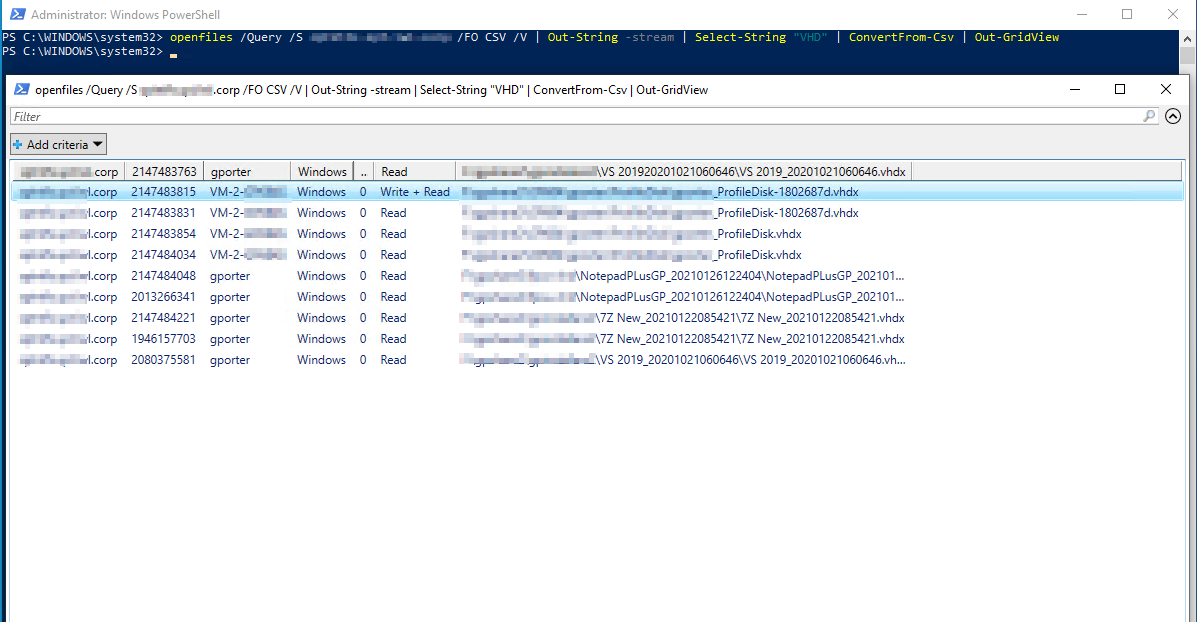Click the magnifier icon in the Filter box
Screen dimensions: 1197x622
point(1149,117)
